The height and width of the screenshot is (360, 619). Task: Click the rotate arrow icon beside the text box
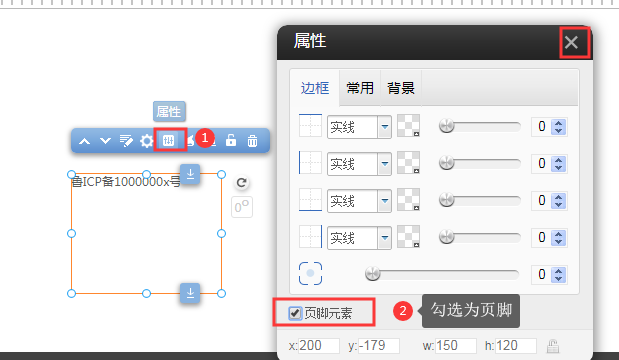click(x=242, y=183)
